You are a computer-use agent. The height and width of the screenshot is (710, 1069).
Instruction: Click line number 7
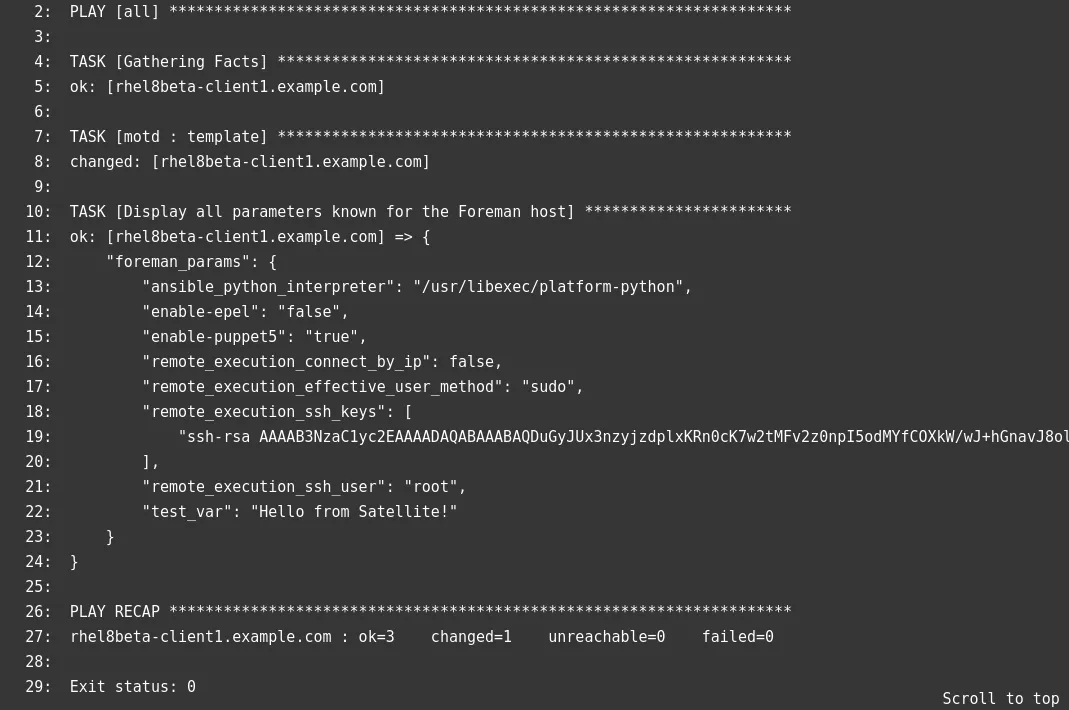point(42,137)
